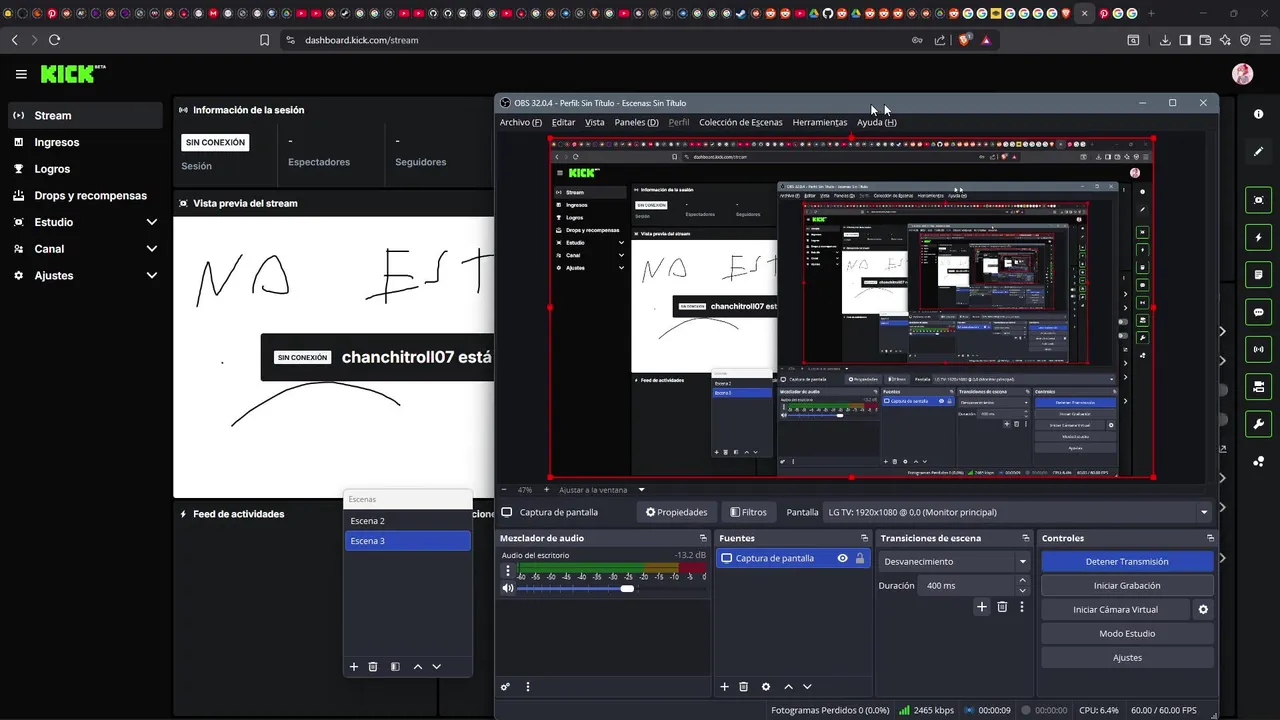Open the Editar menu in OBS

click(564, 122)
